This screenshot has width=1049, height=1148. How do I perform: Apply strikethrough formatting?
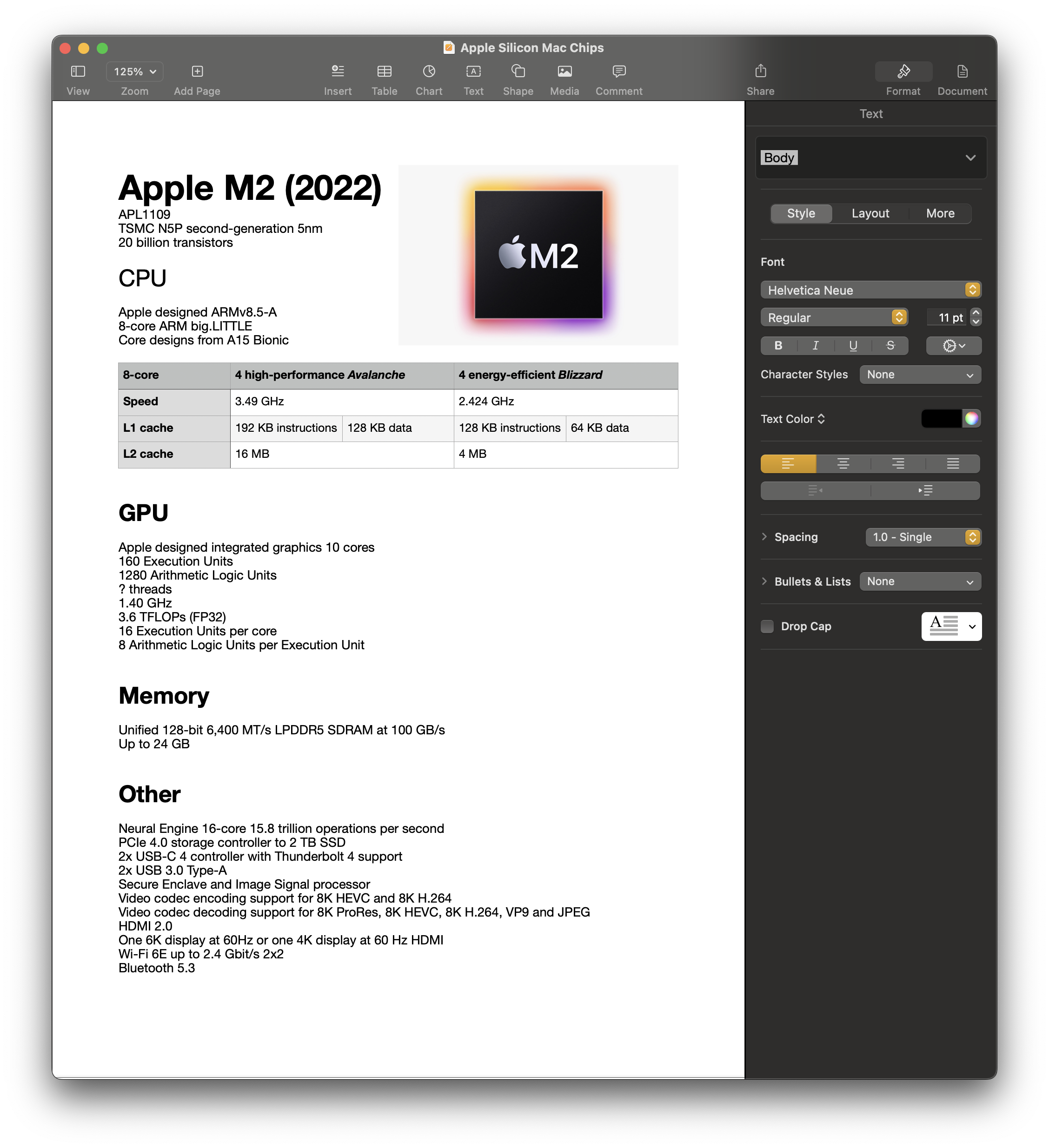(x=890, y=346)
